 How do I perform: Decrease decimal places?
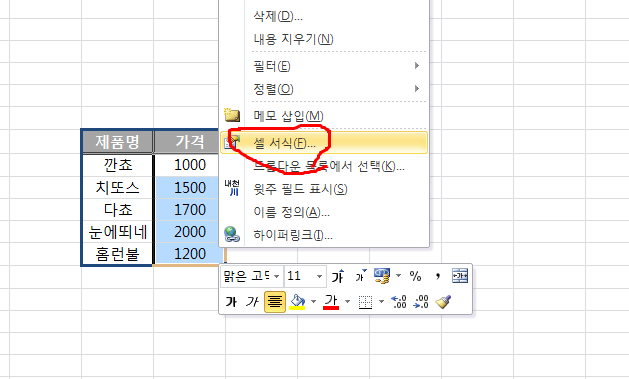[421, 302]
